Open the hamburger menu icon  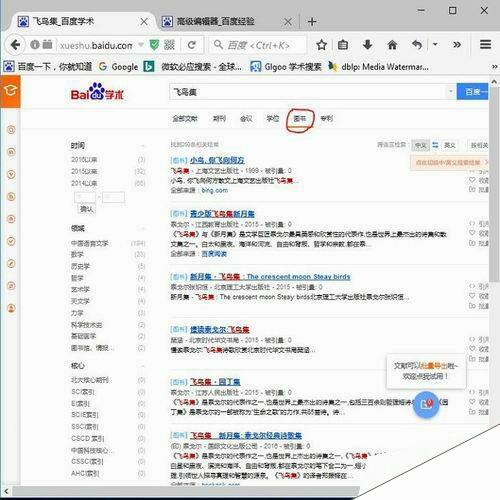click(485, 44)
